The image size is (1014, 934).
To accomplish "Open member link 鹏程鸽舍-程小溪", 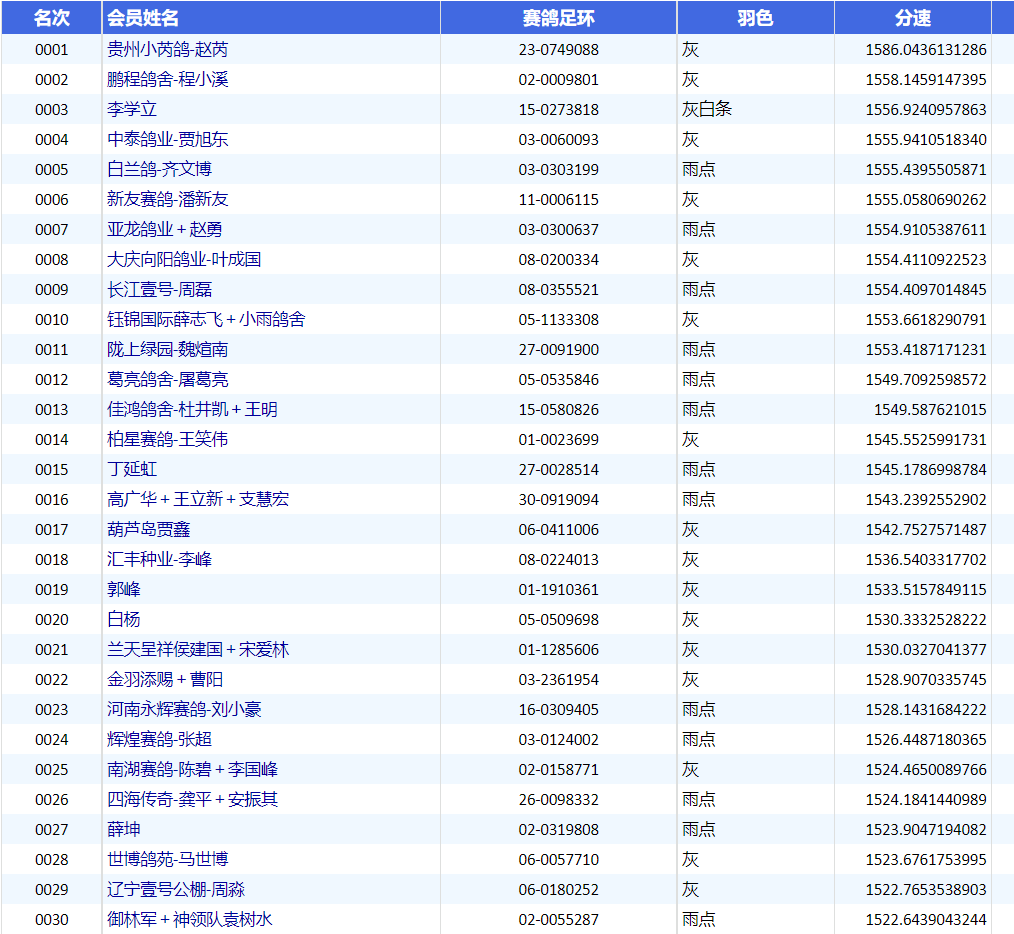I will click(167, 80).
